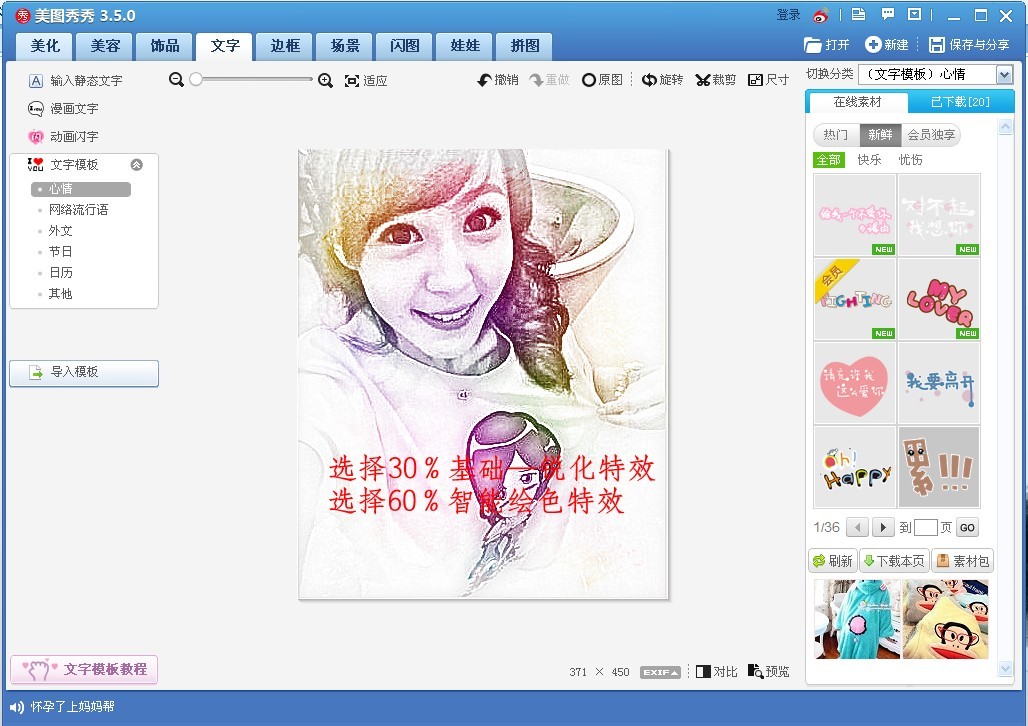This screenshot has height=726, width=1028.
Task: Open the 切换分类 category dropdown
Action: (1004, 75)
